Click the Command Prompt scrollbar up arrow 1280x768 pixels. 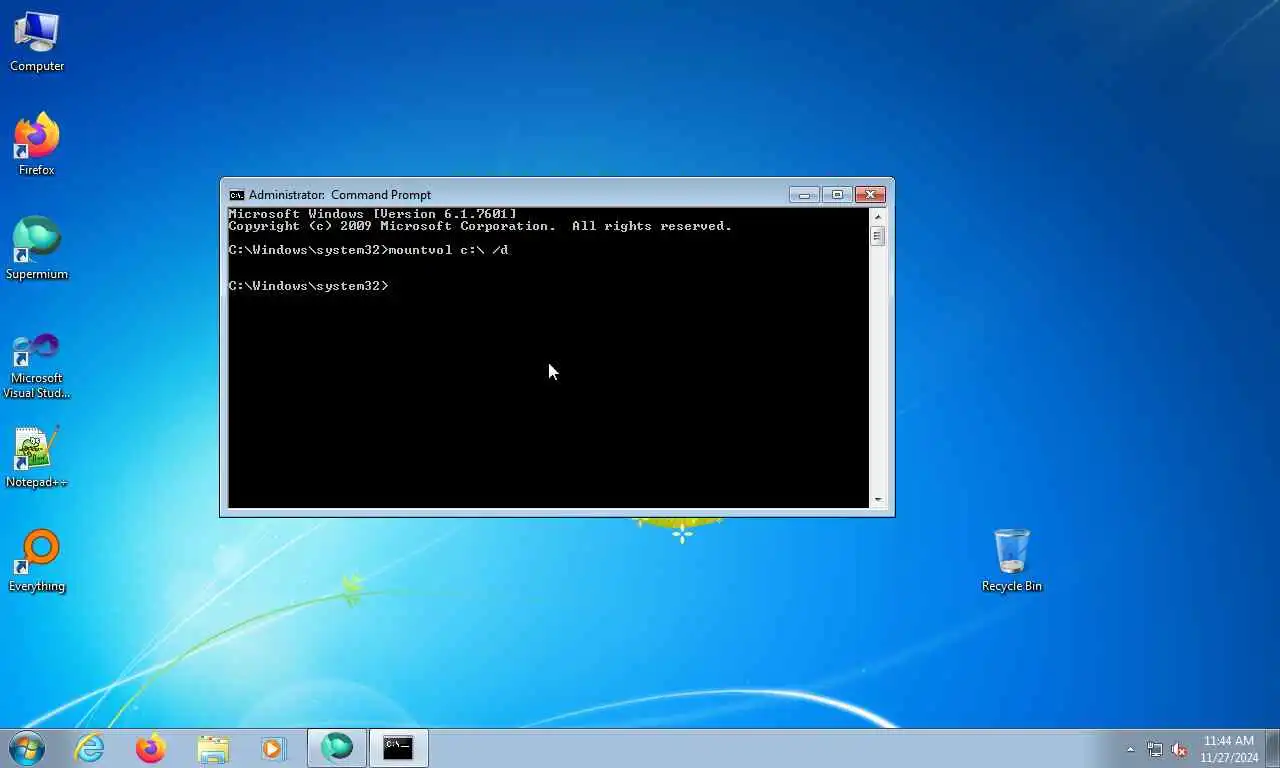tap(878, 216)
